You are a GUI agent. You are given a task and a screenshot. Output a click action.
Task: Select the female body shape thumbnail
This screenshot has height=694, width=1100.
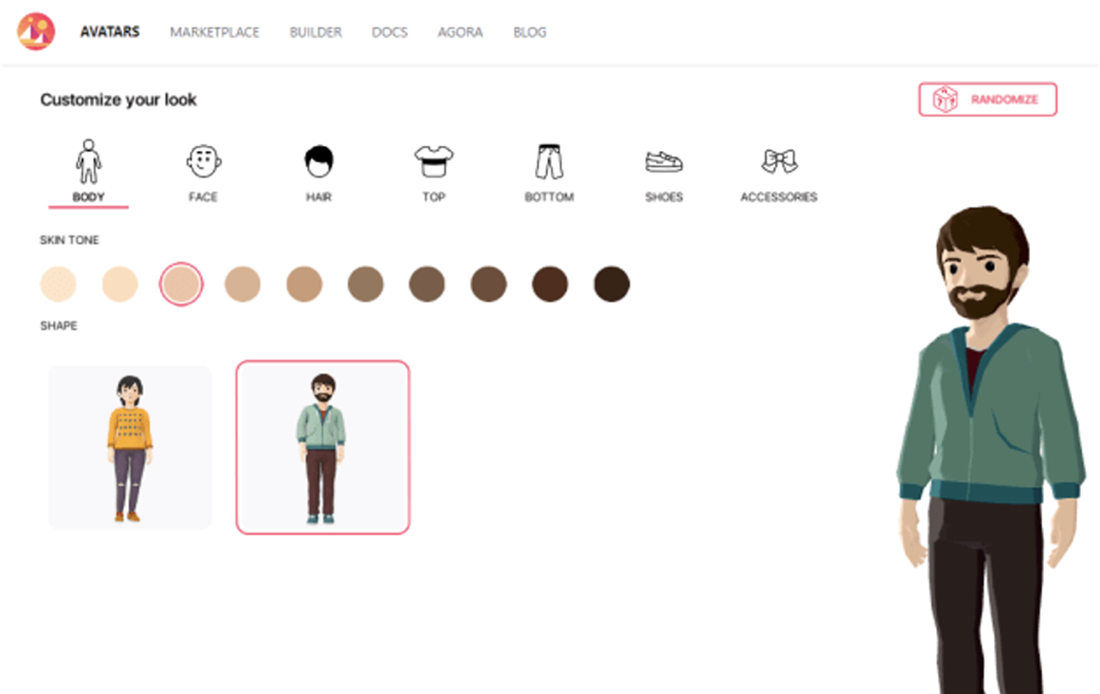pyautogui.click(x=130, y=447)
